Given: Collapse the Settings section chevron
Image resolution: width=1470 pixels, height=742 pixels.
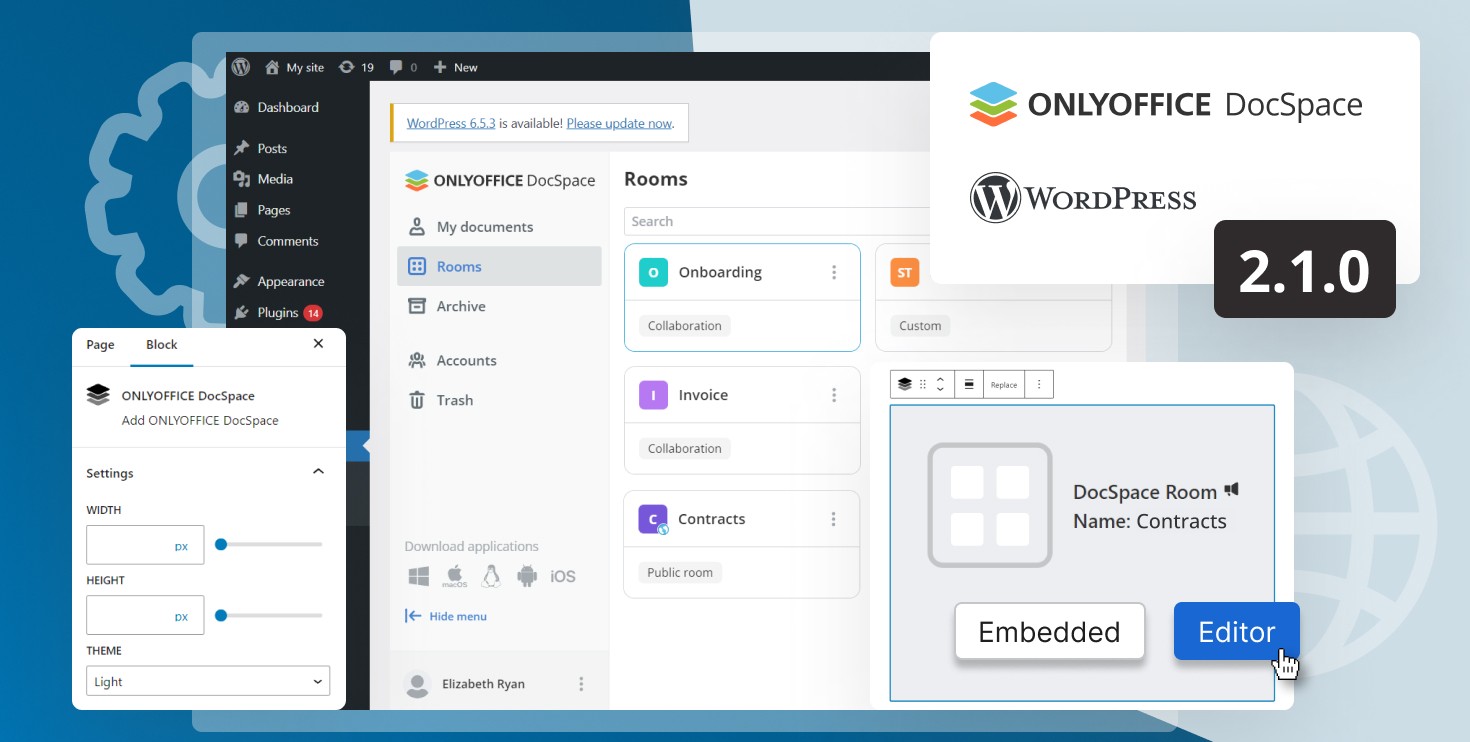Looking at the screenshot, I should (318, 472).
